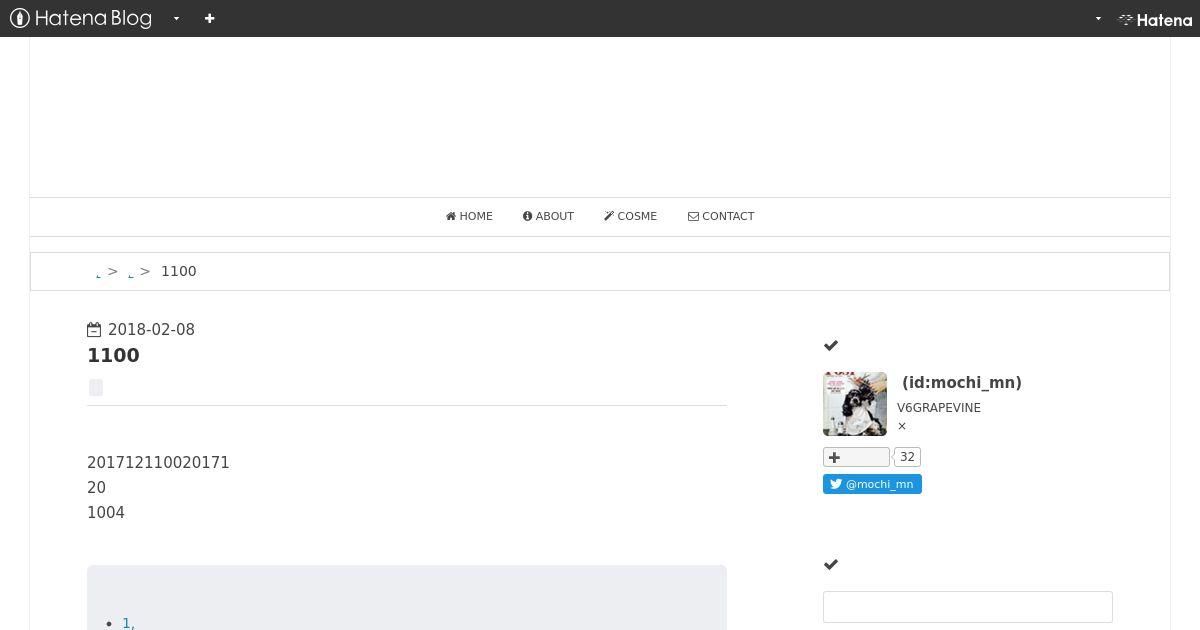Open the ABOUT menu item
This screenshot has width=1200, height=630.
[548, 216]
